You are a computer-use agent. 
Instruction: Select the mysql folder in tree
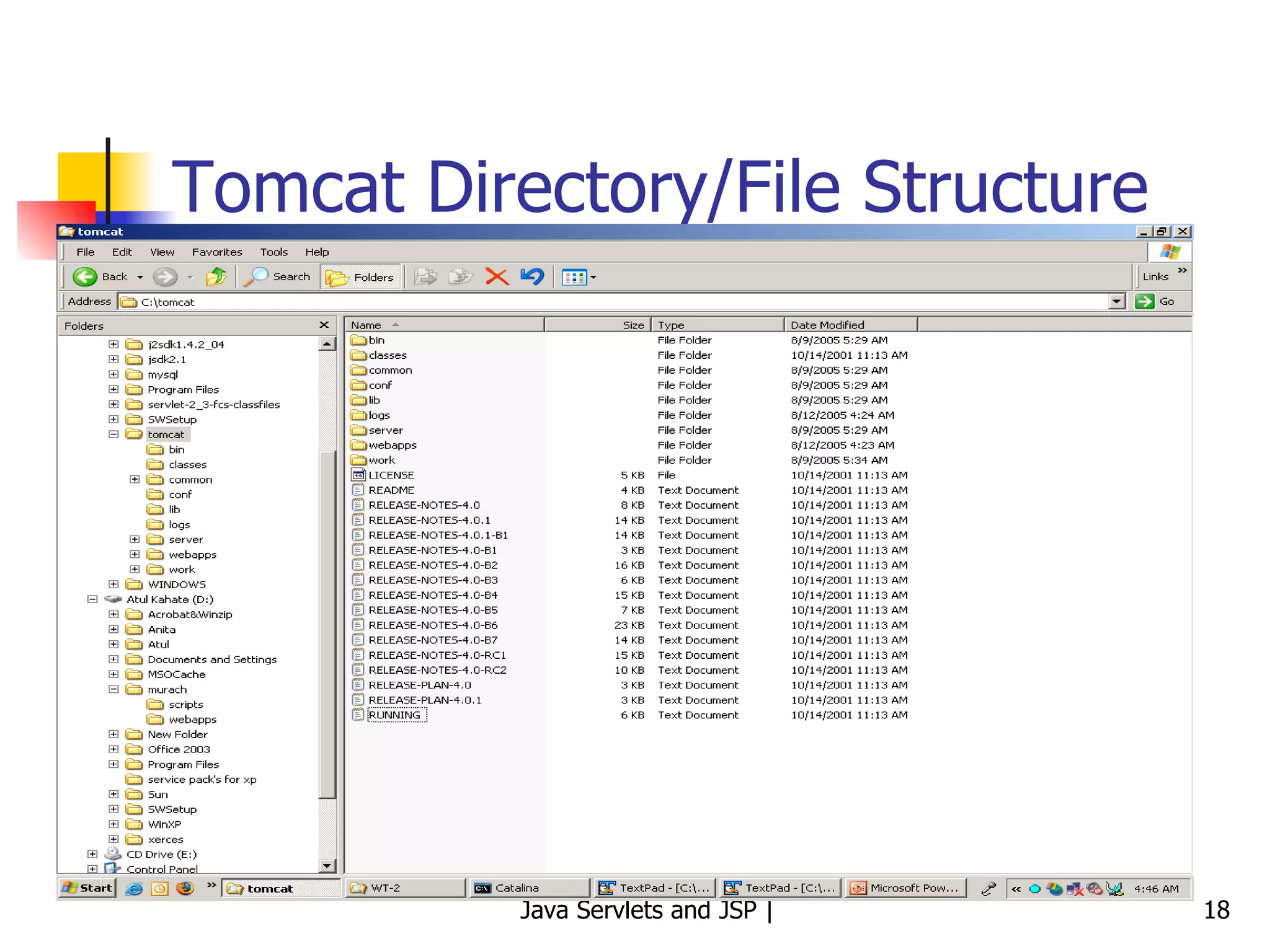point(162,374)
